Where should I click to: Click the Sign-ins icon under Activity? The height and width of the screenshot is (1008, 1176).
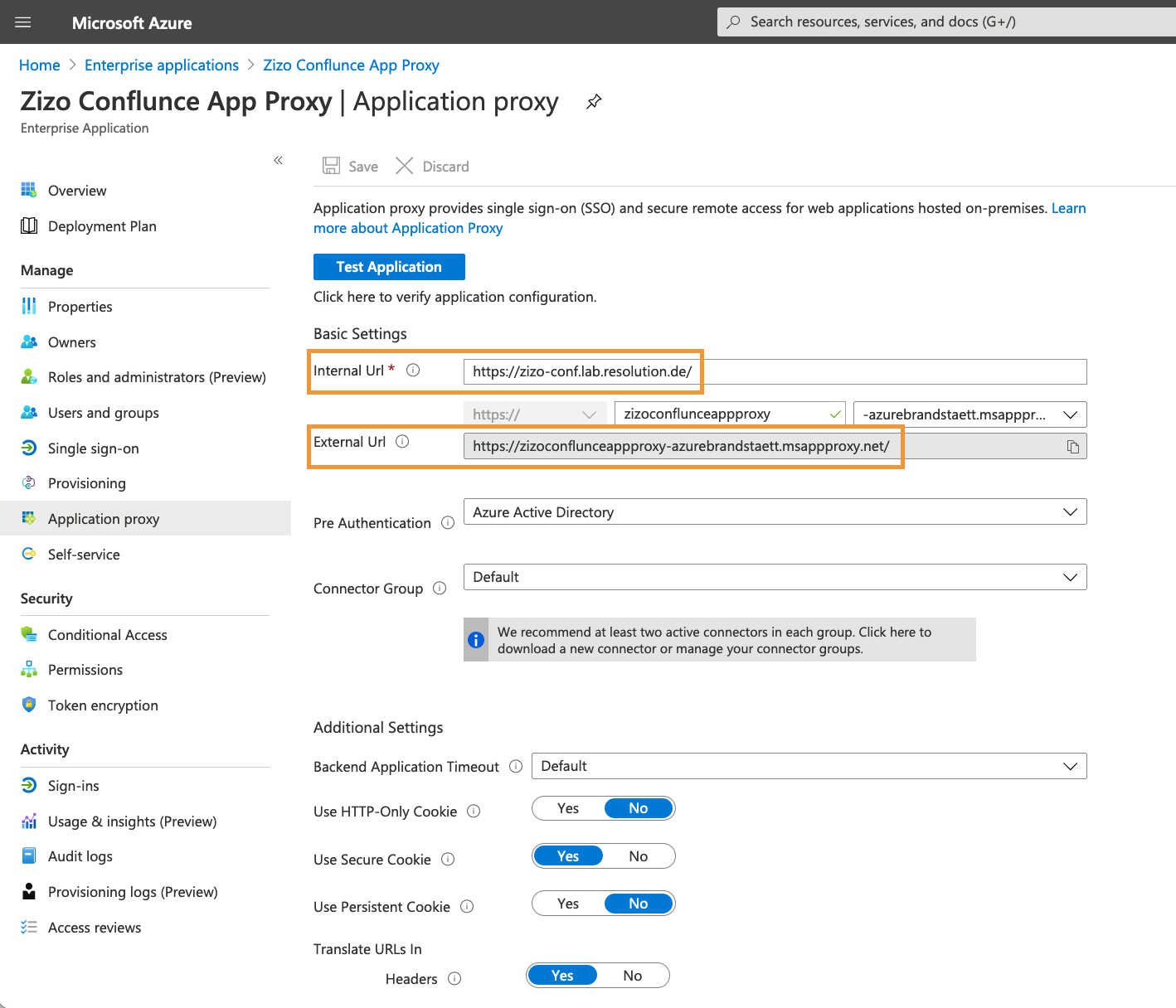tap(29, 785)
